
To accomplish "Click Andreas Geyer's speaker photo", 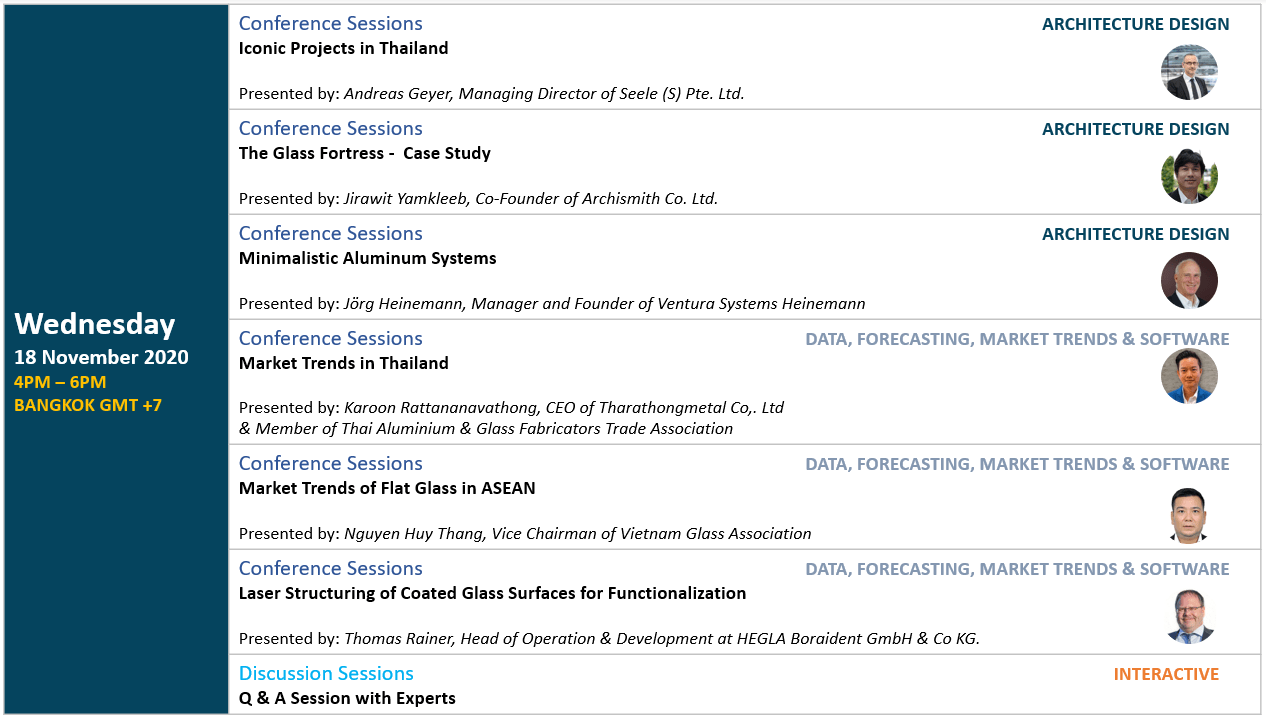I will [1189, 72].
